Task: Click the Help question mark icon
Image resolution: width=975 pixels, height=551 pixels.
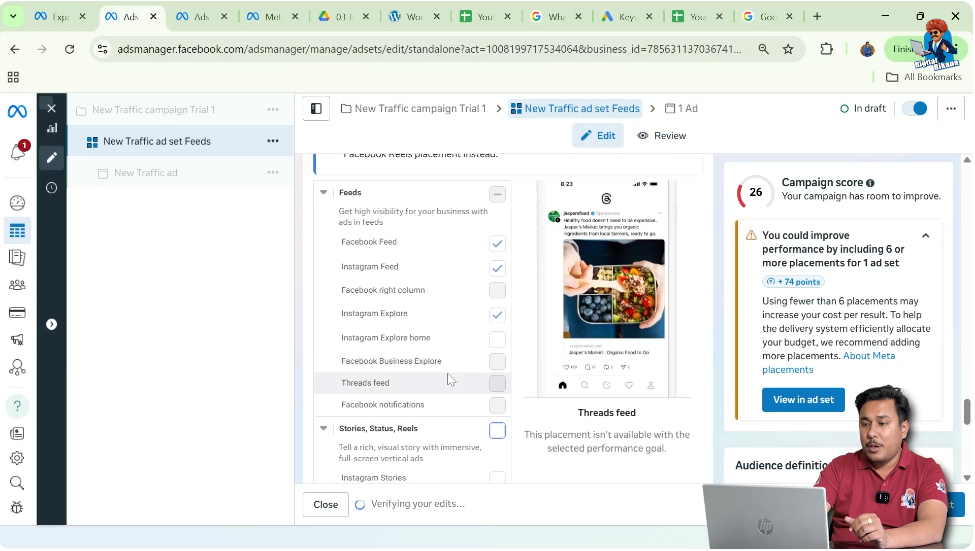Action: click(x=17, y=406)
